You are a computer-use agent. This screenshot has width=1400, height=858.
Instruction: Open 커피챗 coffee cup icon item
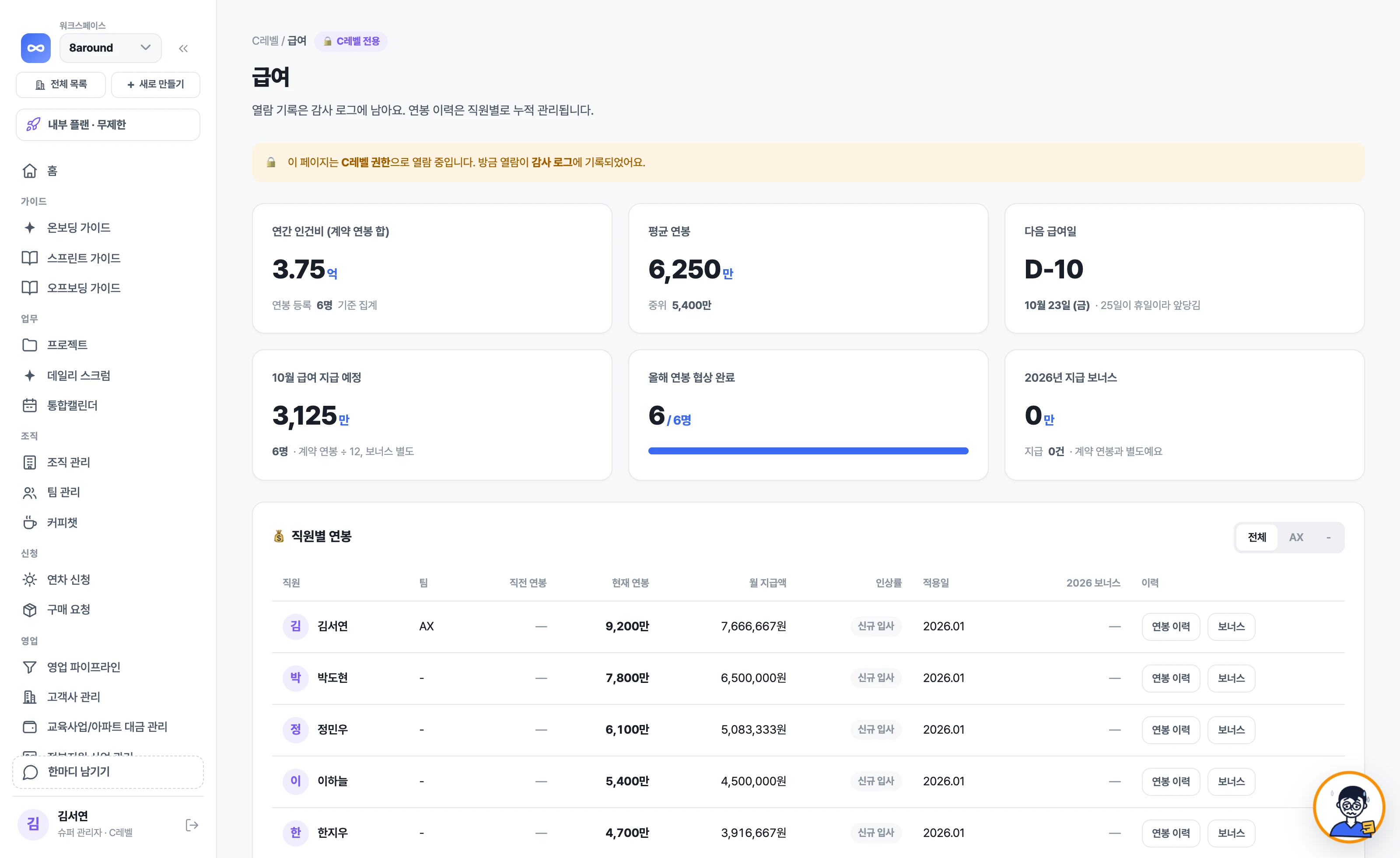coord(108,522)
